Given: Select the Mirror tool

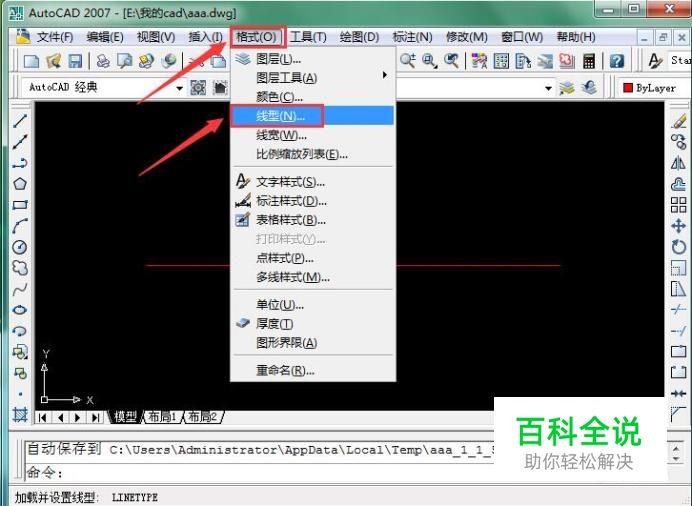Looking at the screenshot, I should (679, 163).
